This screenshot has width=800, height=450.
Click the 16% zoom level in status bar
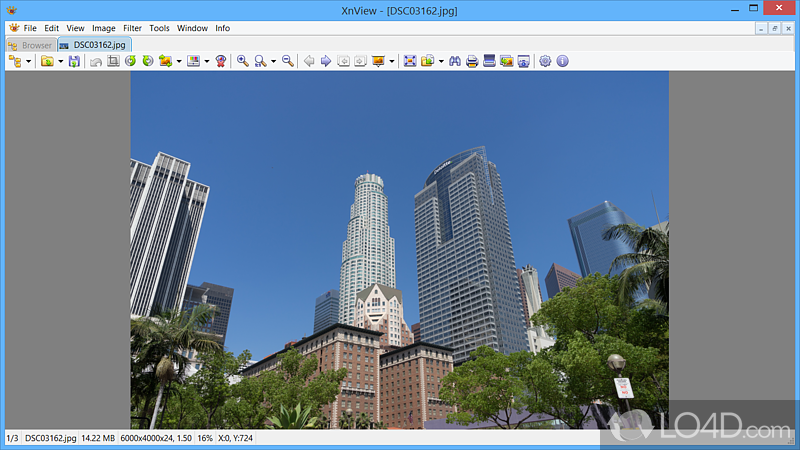204,438
